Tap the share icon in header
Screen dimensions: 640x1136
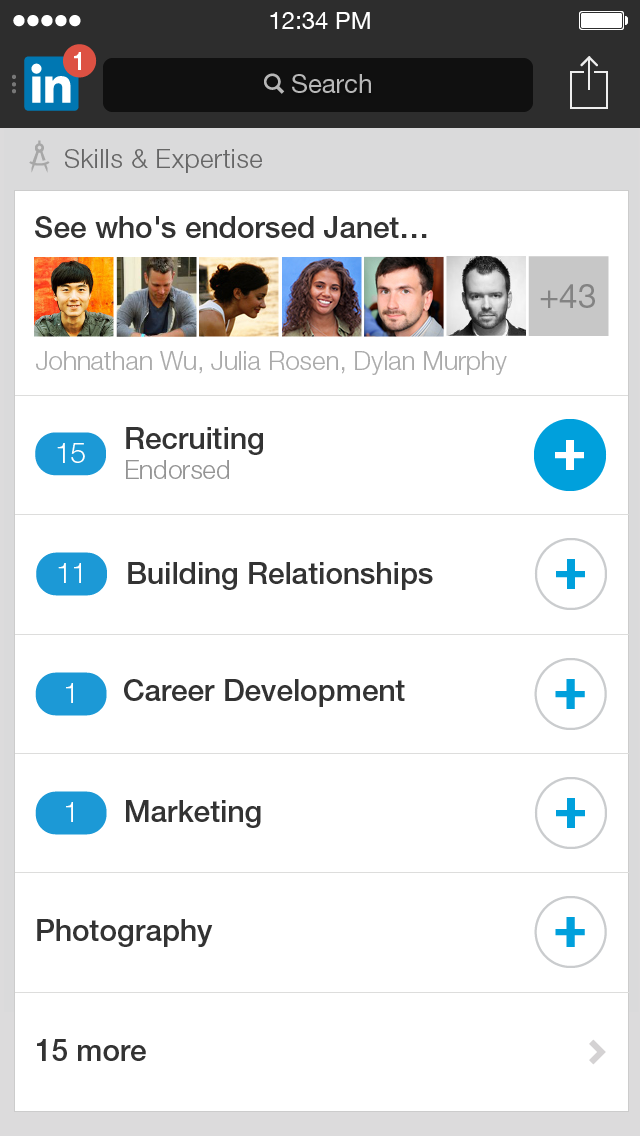(589, 84)
